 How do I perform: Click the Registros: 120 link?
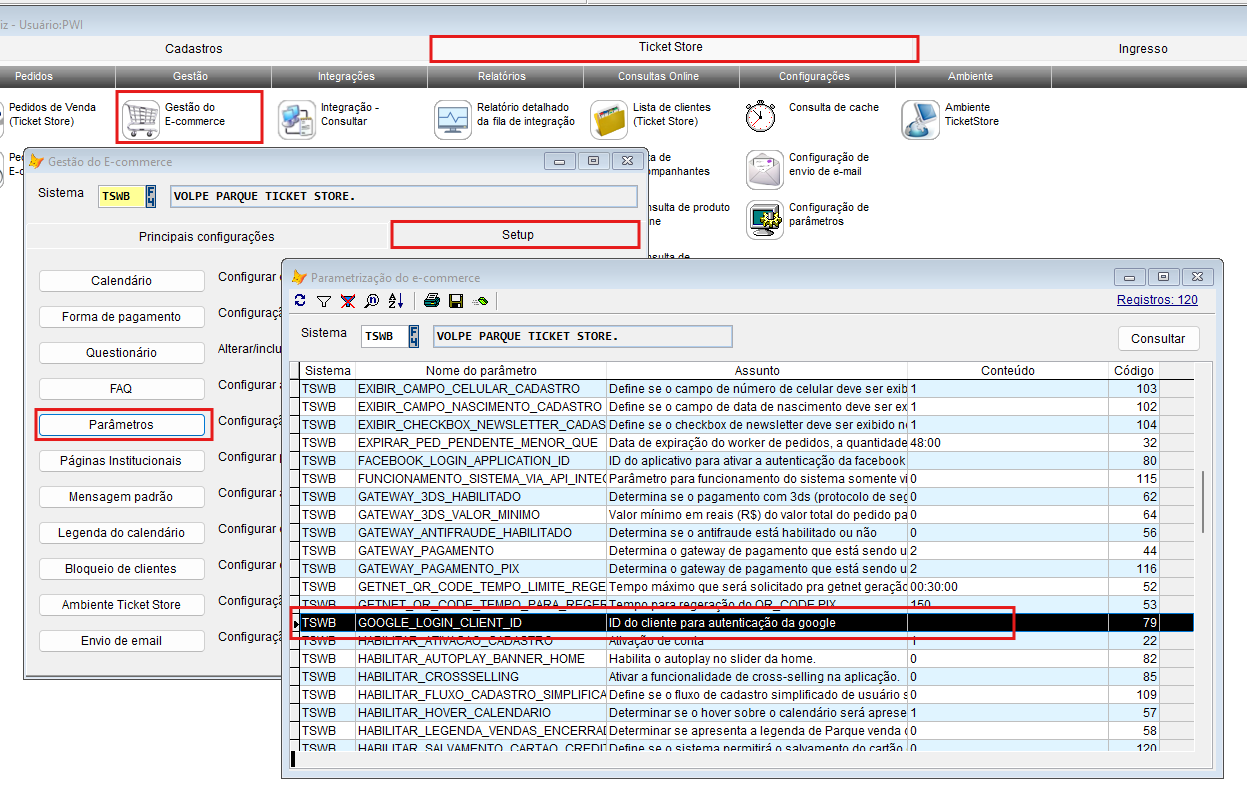tap(1157, 299)
